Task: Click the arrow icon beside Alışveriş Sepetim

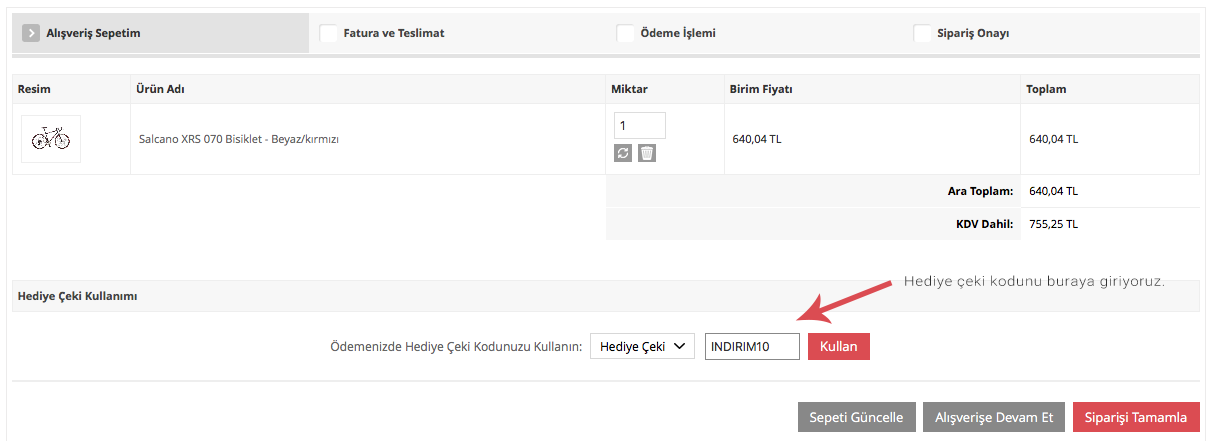Action: (x=30, y=33)
